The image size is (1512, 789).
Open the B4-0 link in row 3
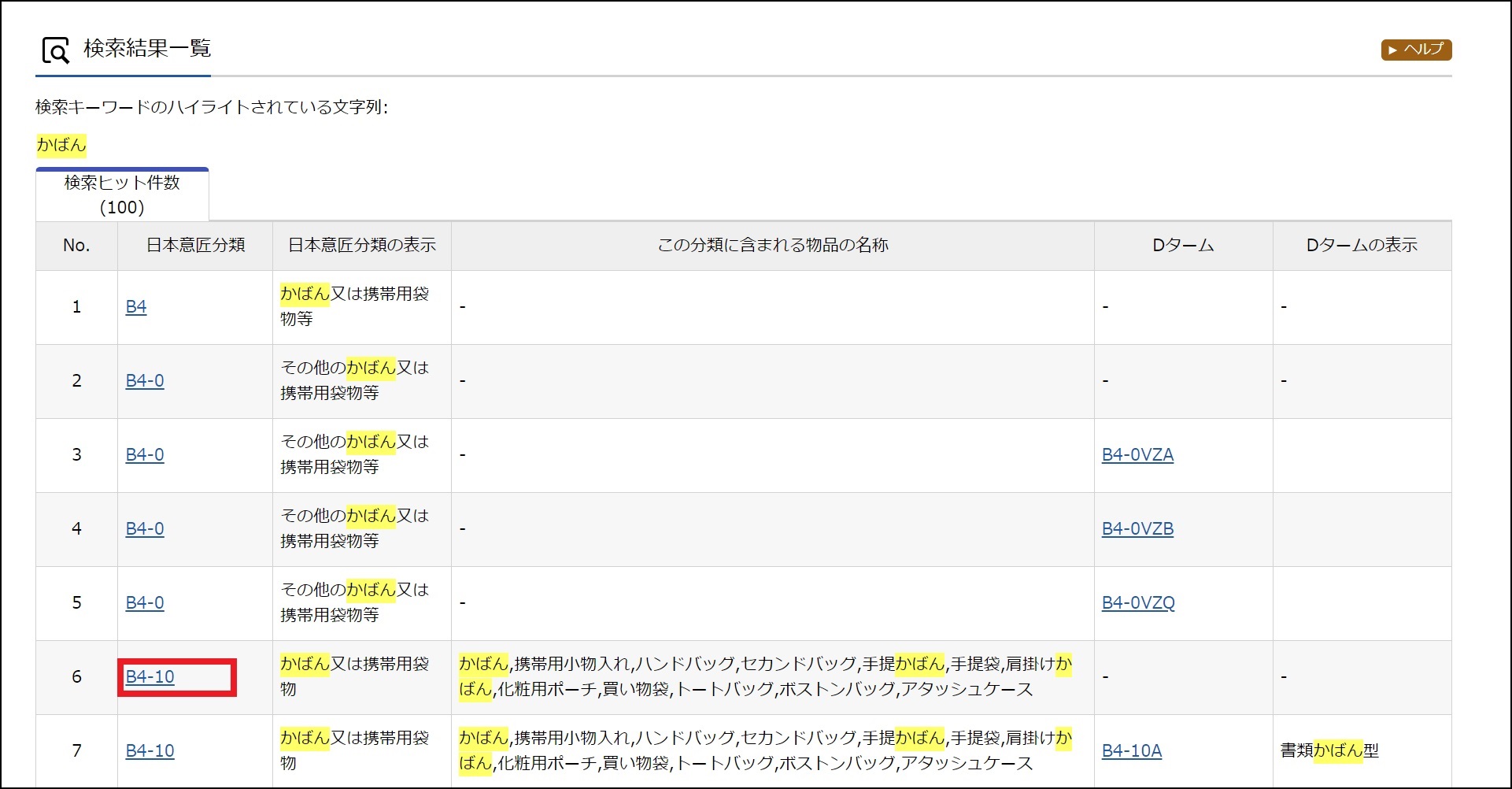pyautogui.click(x=145, y=455)
